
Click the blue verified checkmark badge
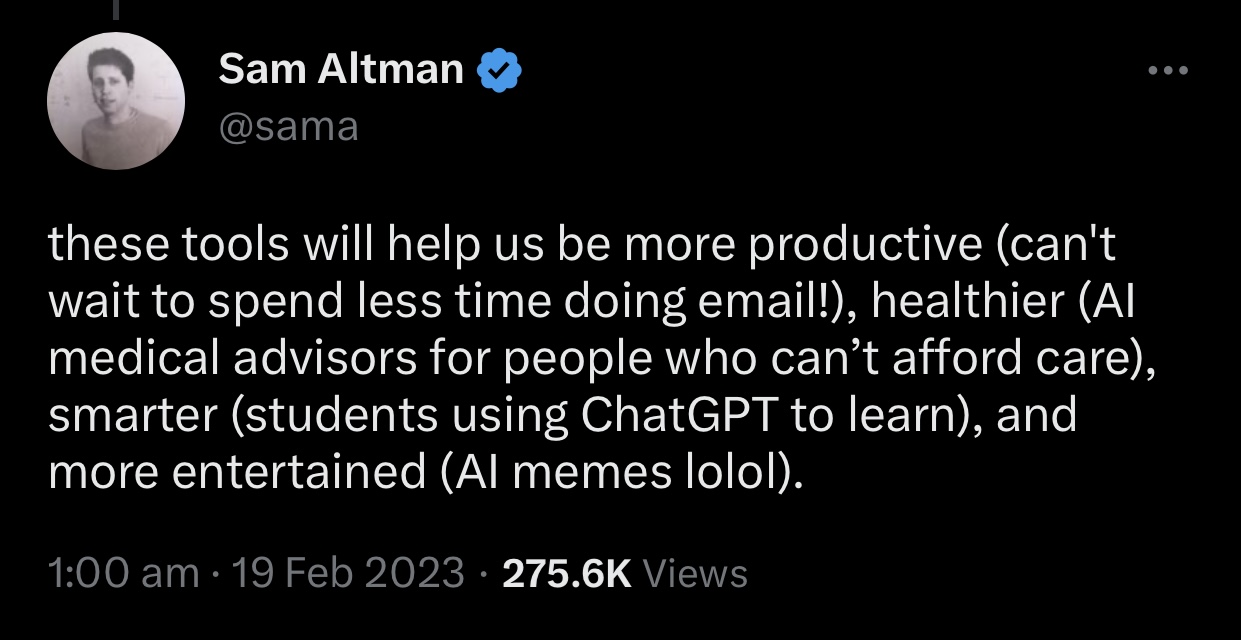pos(498,70)
